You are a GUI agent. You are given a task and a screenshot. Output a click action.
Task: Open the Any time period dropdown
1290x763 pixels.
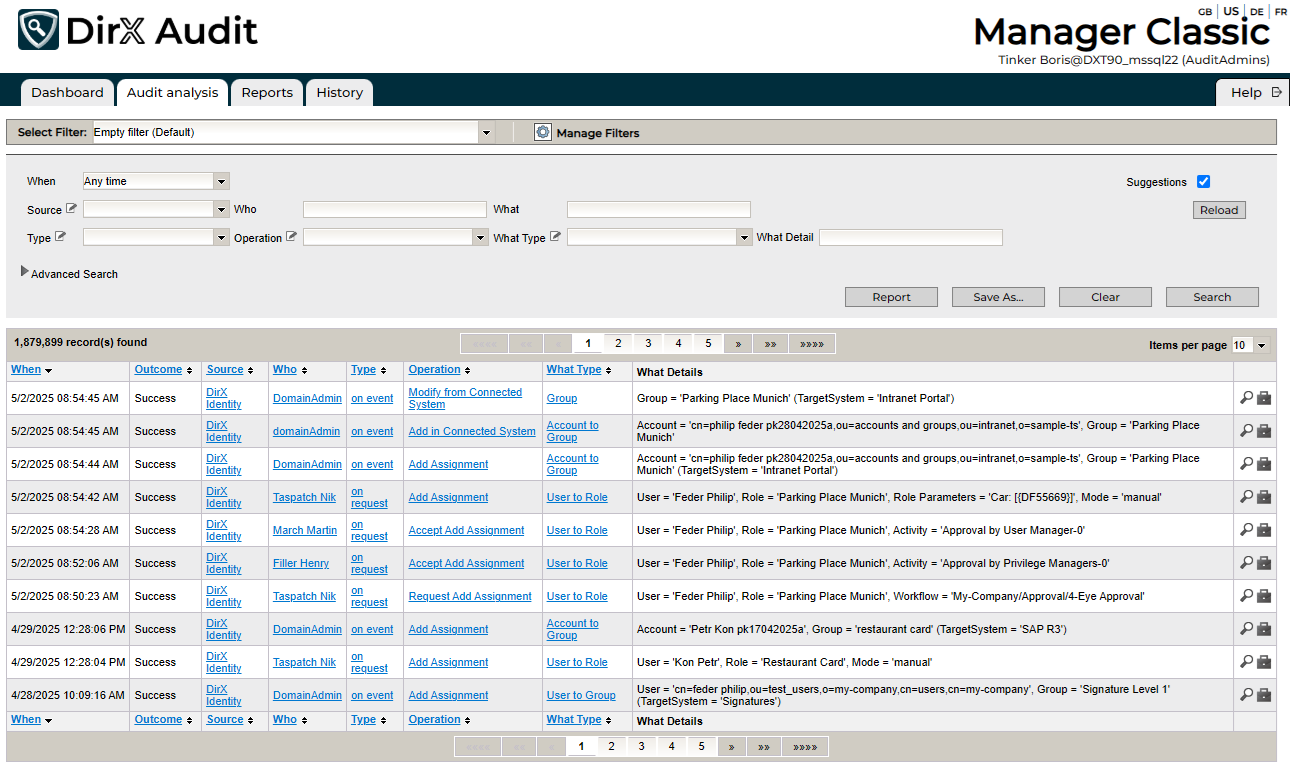(221, 181)
